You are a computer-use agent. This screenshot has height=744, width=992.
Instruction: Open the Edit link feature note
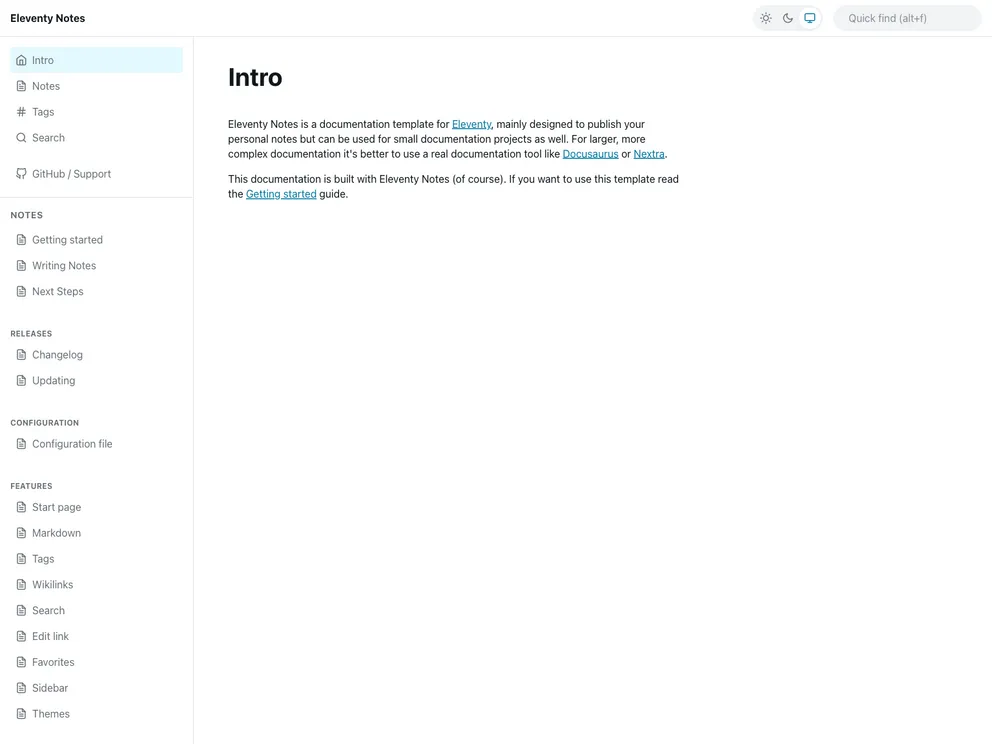point(97,636)
